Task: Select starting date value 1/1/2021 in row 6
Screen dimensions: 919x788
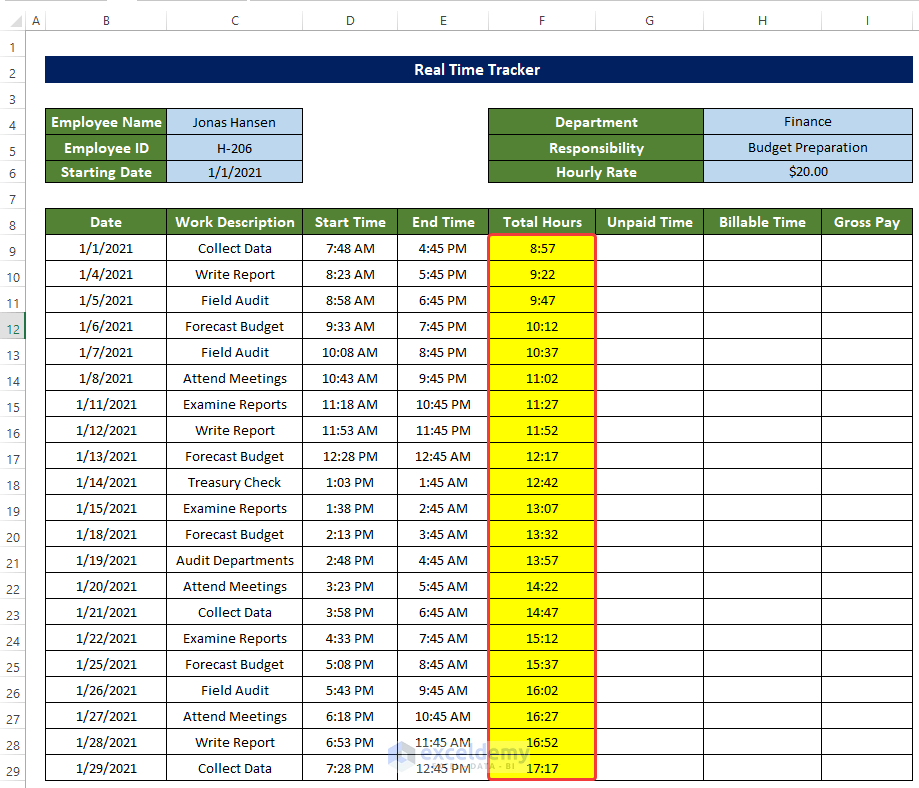Action: [234, 172]
